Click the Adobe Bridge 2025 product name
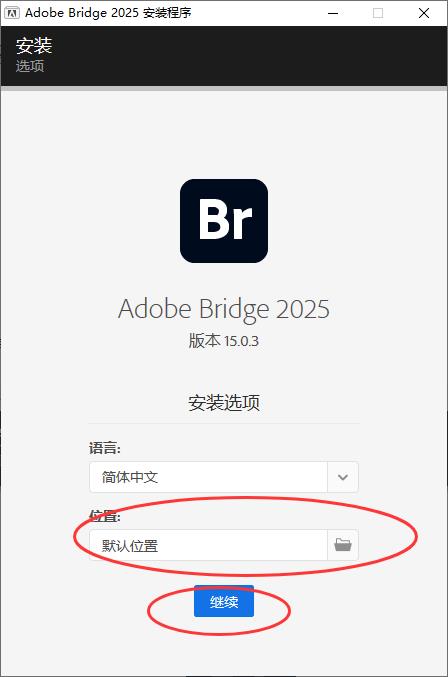 click(x=224, y=309)
